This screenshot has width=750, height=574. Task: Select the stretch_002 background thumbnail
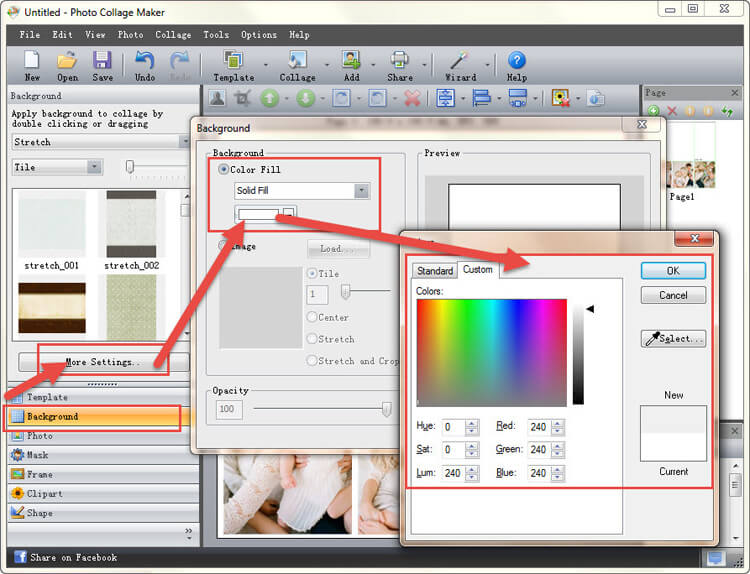coord(132,231)
